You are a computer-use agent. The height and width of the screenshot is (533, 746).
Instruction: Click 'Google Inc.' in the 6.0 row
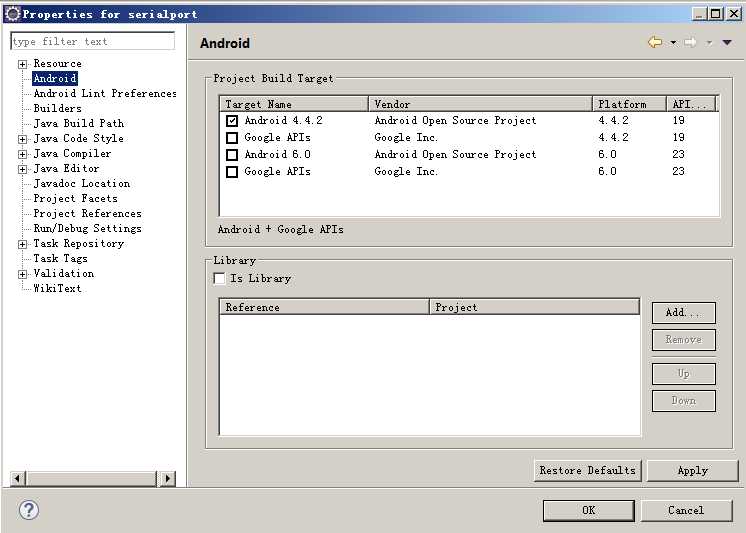click(406, 171)
